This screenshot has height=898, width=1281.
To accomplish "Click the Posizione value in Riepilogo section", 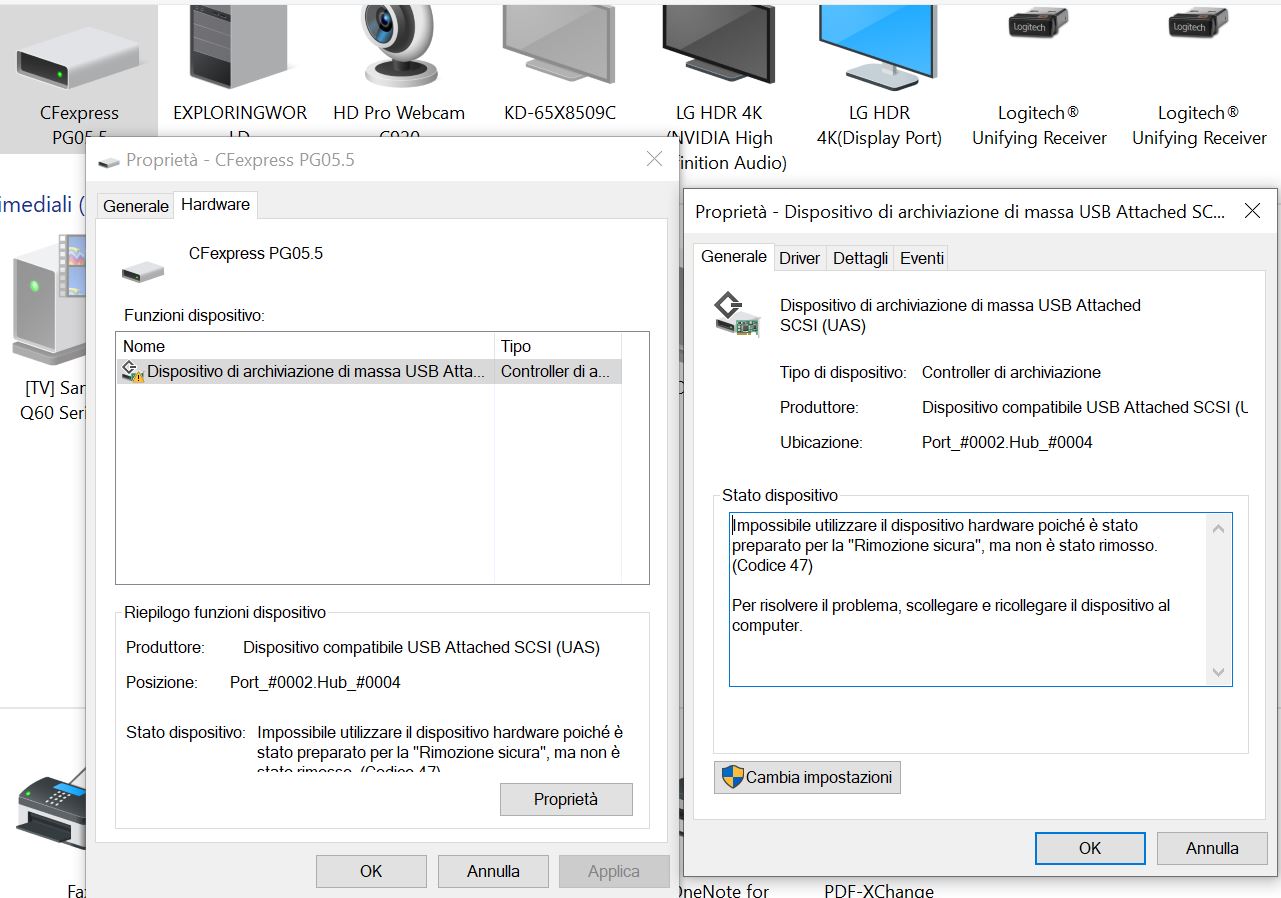I will [315, 683].
